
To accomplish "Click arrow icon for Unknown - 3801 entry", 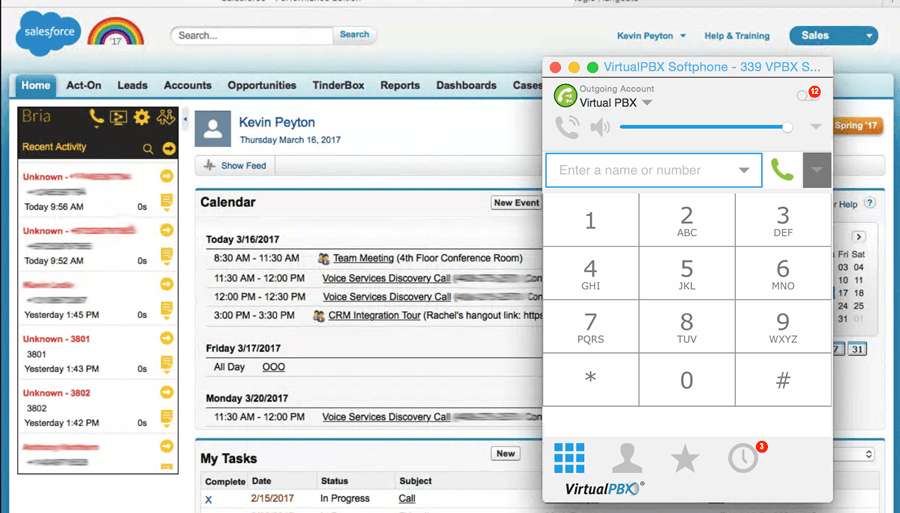I will [x=166, y=338].
